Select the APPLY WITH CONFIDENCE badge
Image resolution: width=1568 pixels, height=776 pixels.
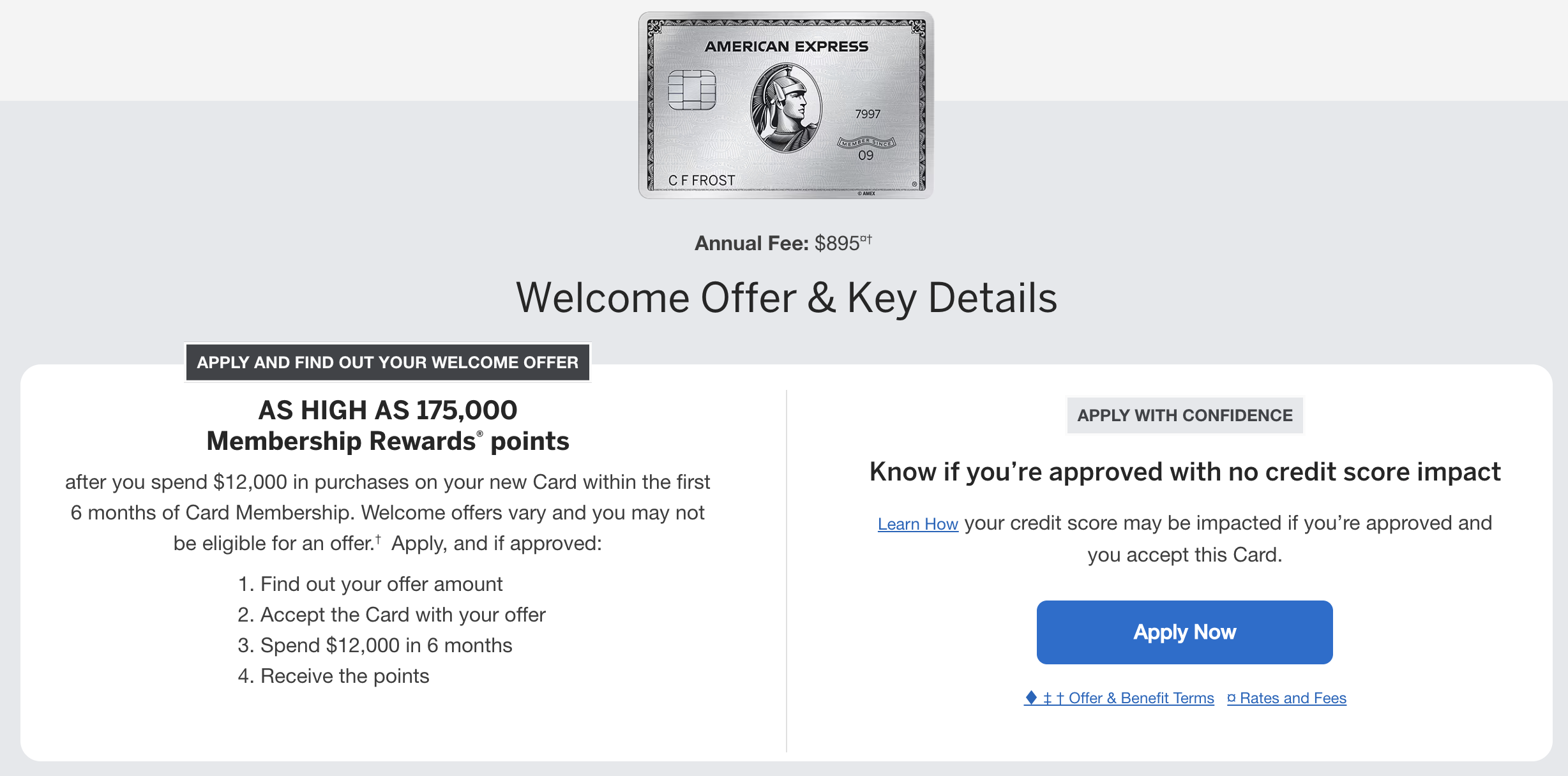[1184, 415]
